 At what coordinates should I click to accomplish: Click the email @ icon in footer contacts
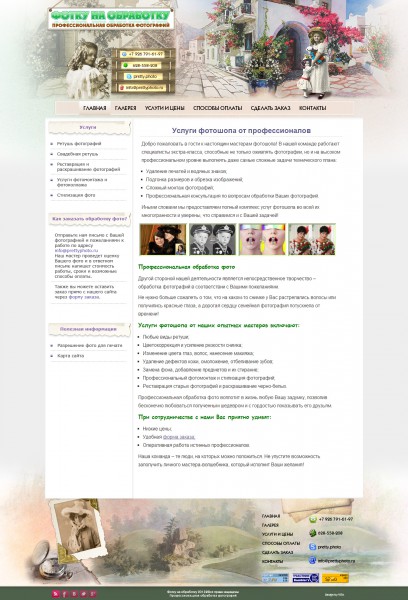tap(313, 560)
